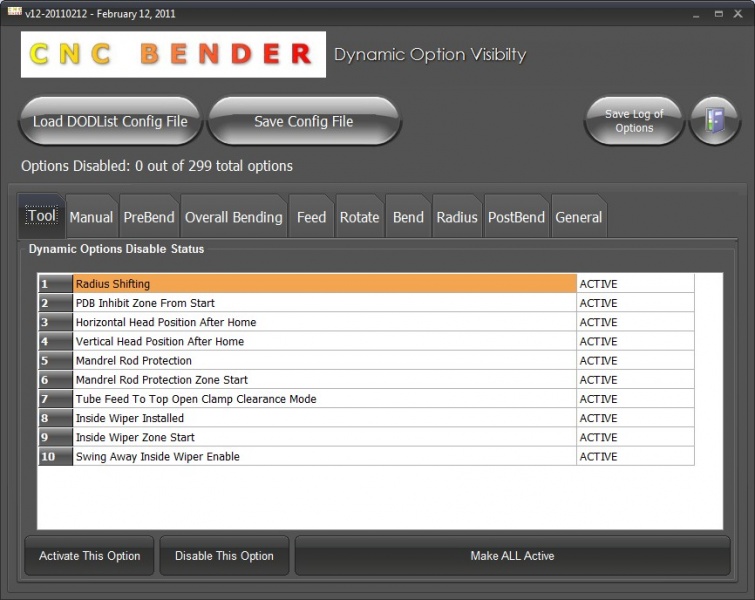Click ACTIVE status of Swing Away row
Screen dimensions: 755x600
click(635, 457)
